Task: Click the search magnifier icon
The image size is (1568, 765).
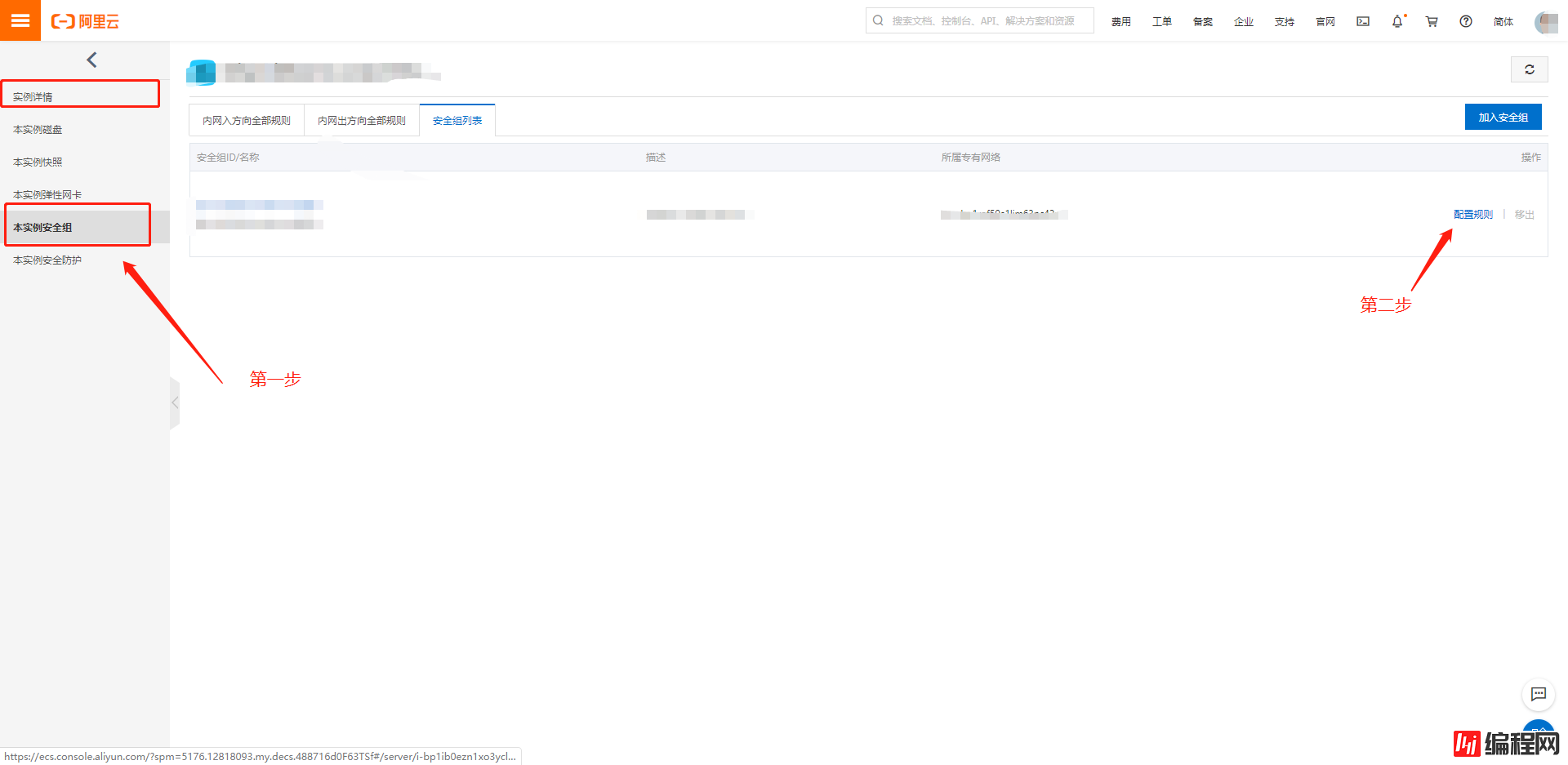Action: 878,20
